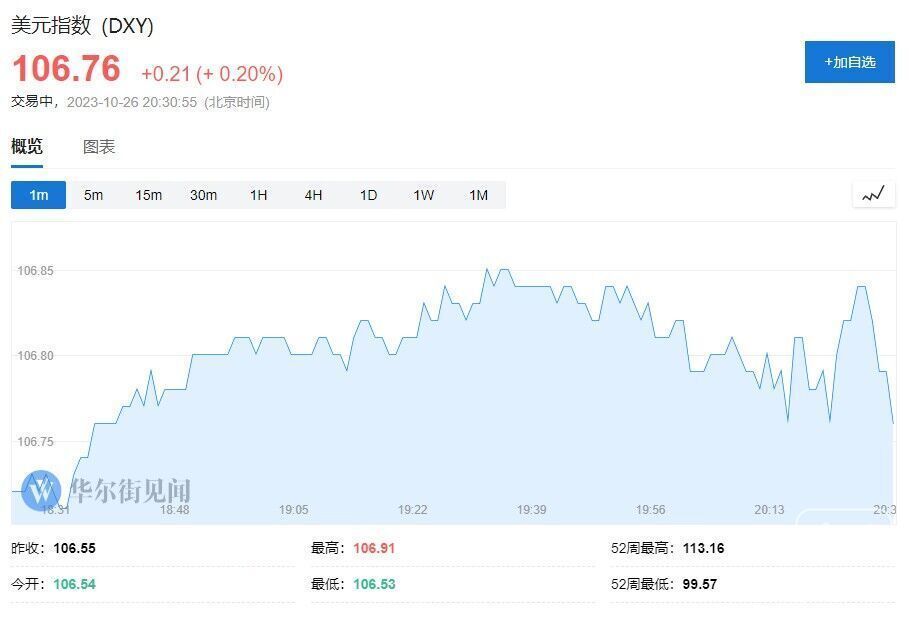Switch to the 概览 overview tab

(x=27, y=147)
